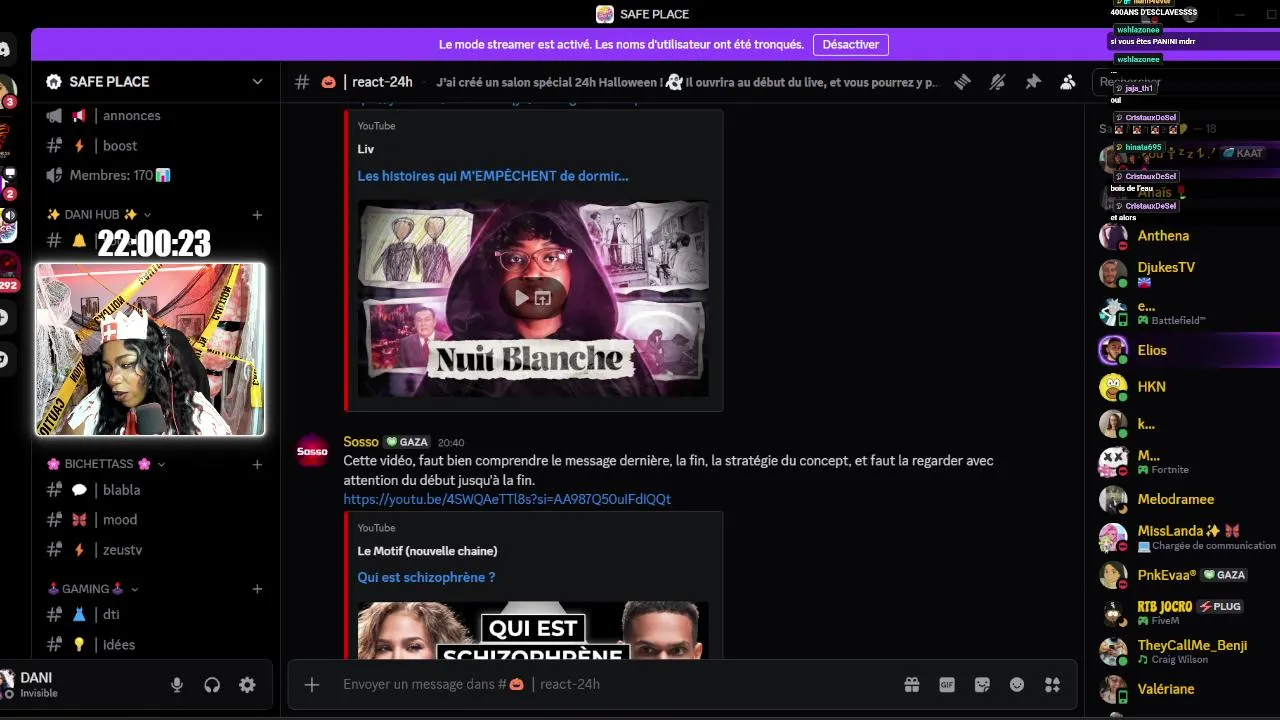Screen dimensions: 1280x720
Task: Open the emoji picker
Action: (1017, 685)
